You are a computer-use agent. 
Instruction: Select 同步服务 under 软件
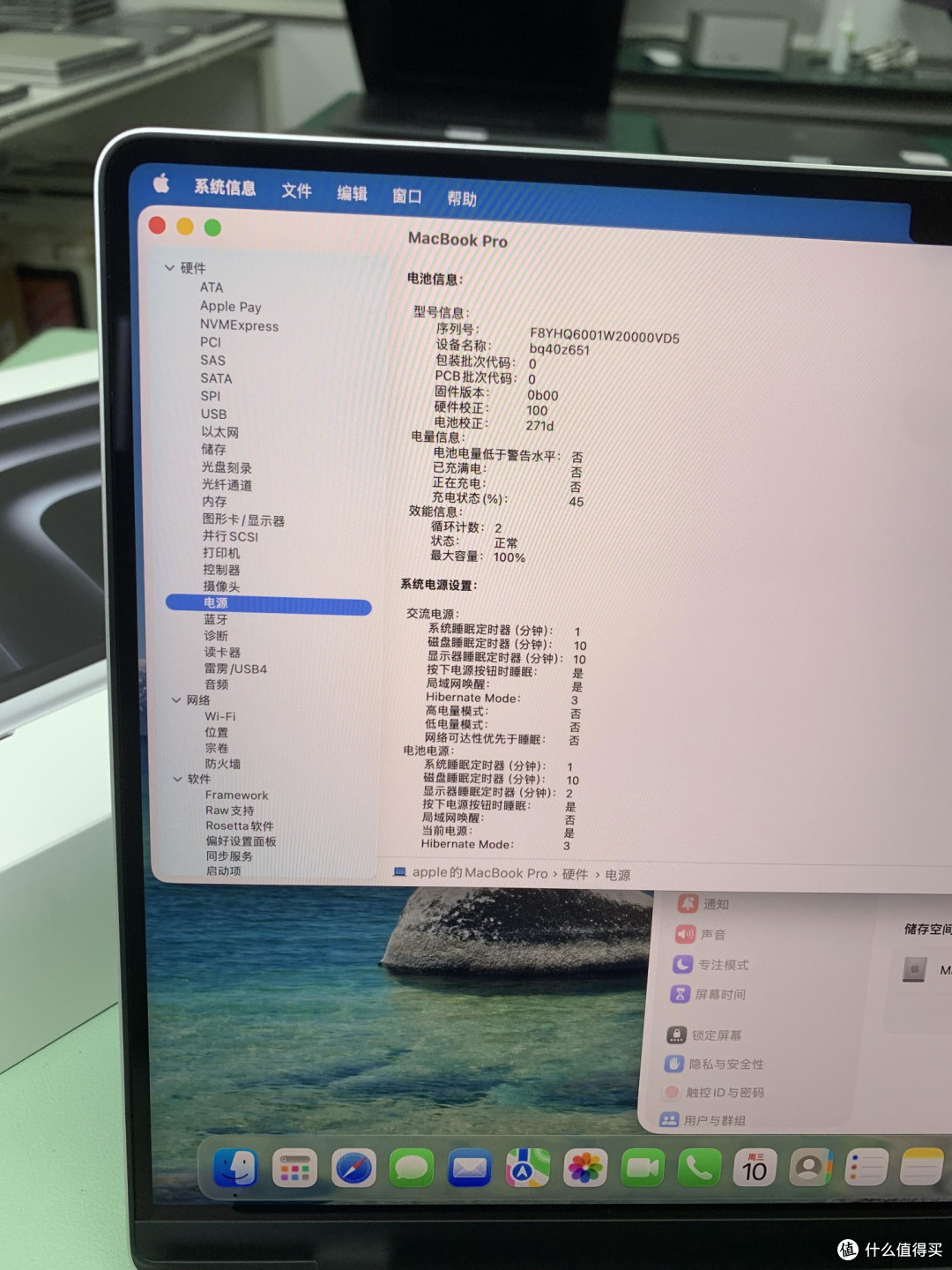[x=229, y=856]
